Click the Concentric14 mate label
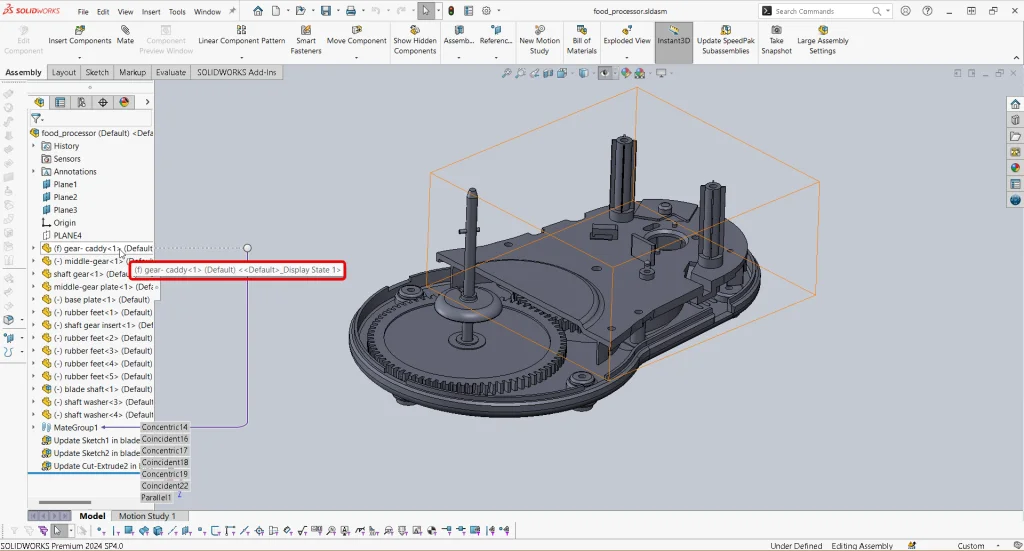Image resolution: width=1024 pixels, height=551 pixels. [x=165, y=427]
